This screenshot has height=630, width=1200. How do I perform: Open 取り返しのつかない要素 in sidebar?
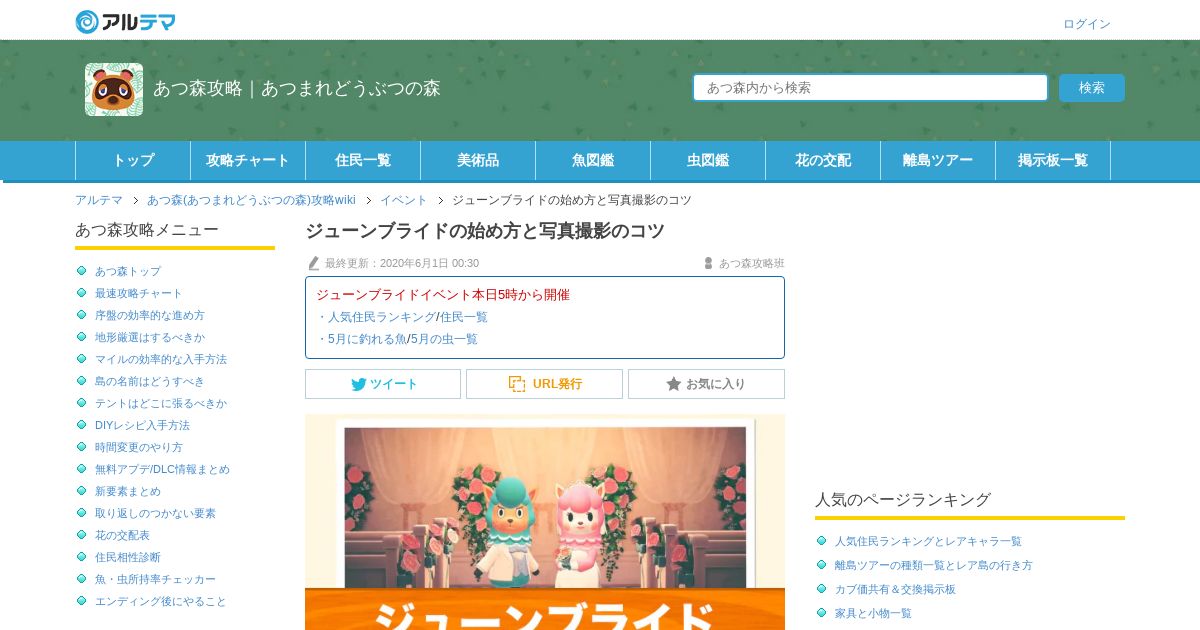tap(155, 513)
